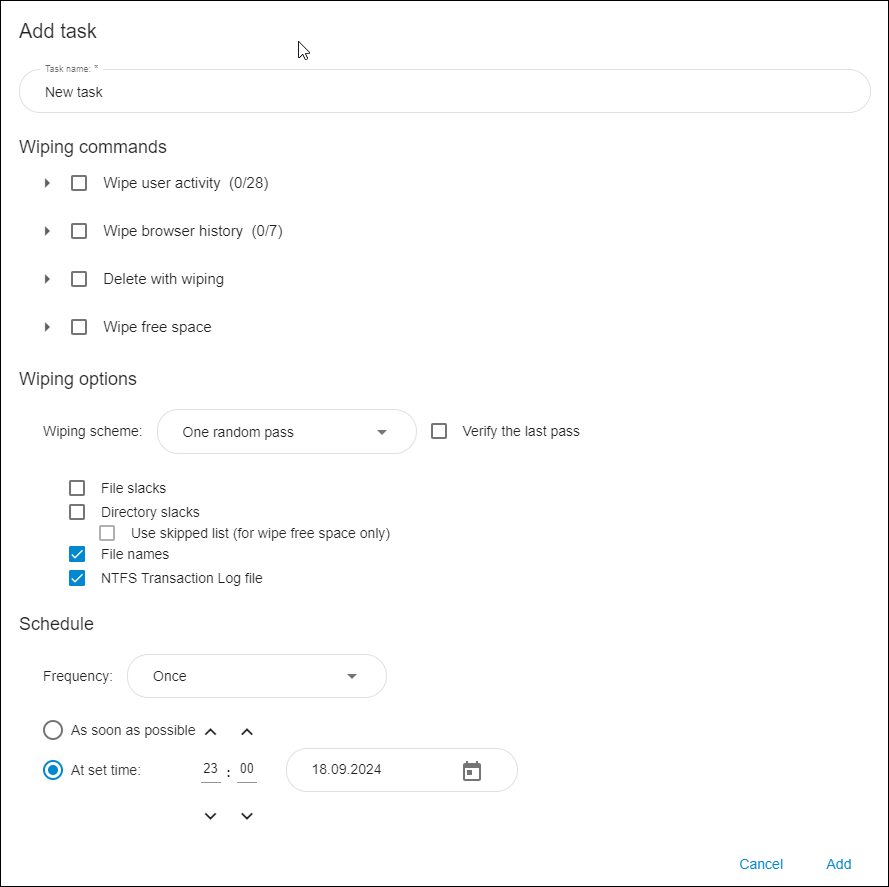Open the calendar date picker icon

pos(471,771)
